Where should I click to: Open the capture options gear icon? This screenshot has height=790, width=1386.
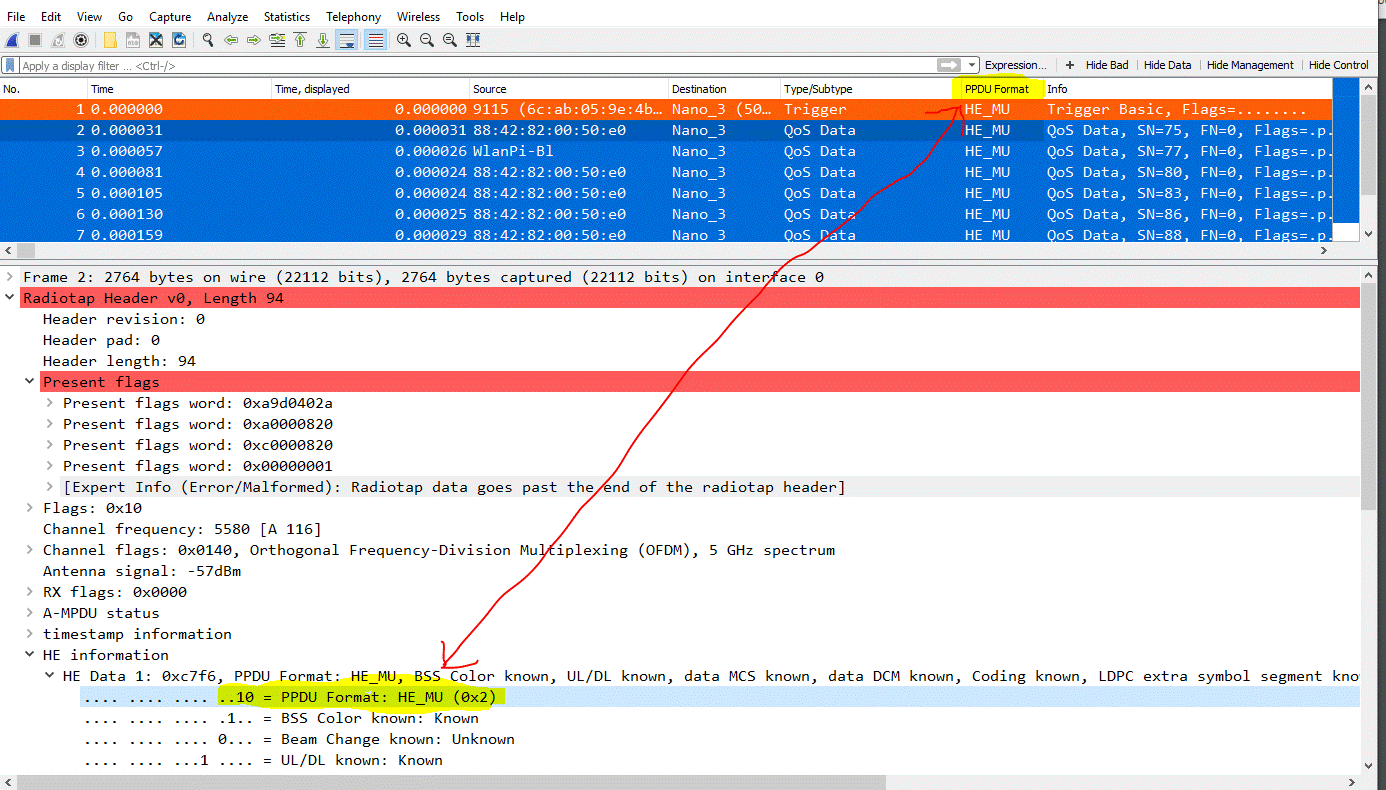pos(80,40)
